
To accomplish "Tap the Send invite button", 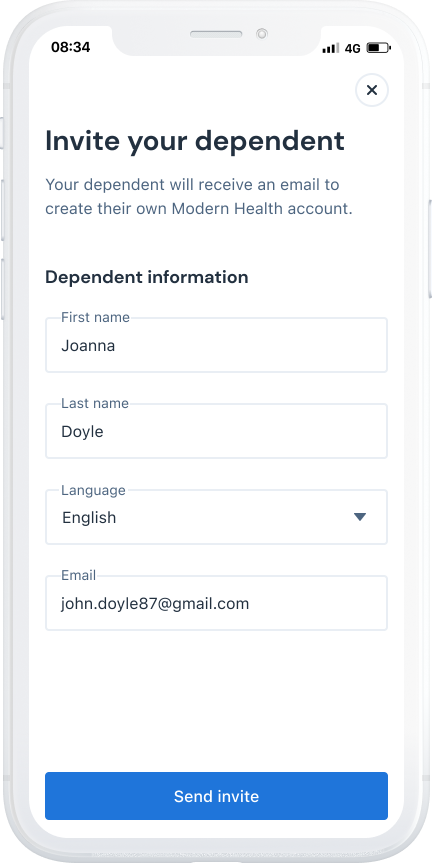I will (216, 796).
